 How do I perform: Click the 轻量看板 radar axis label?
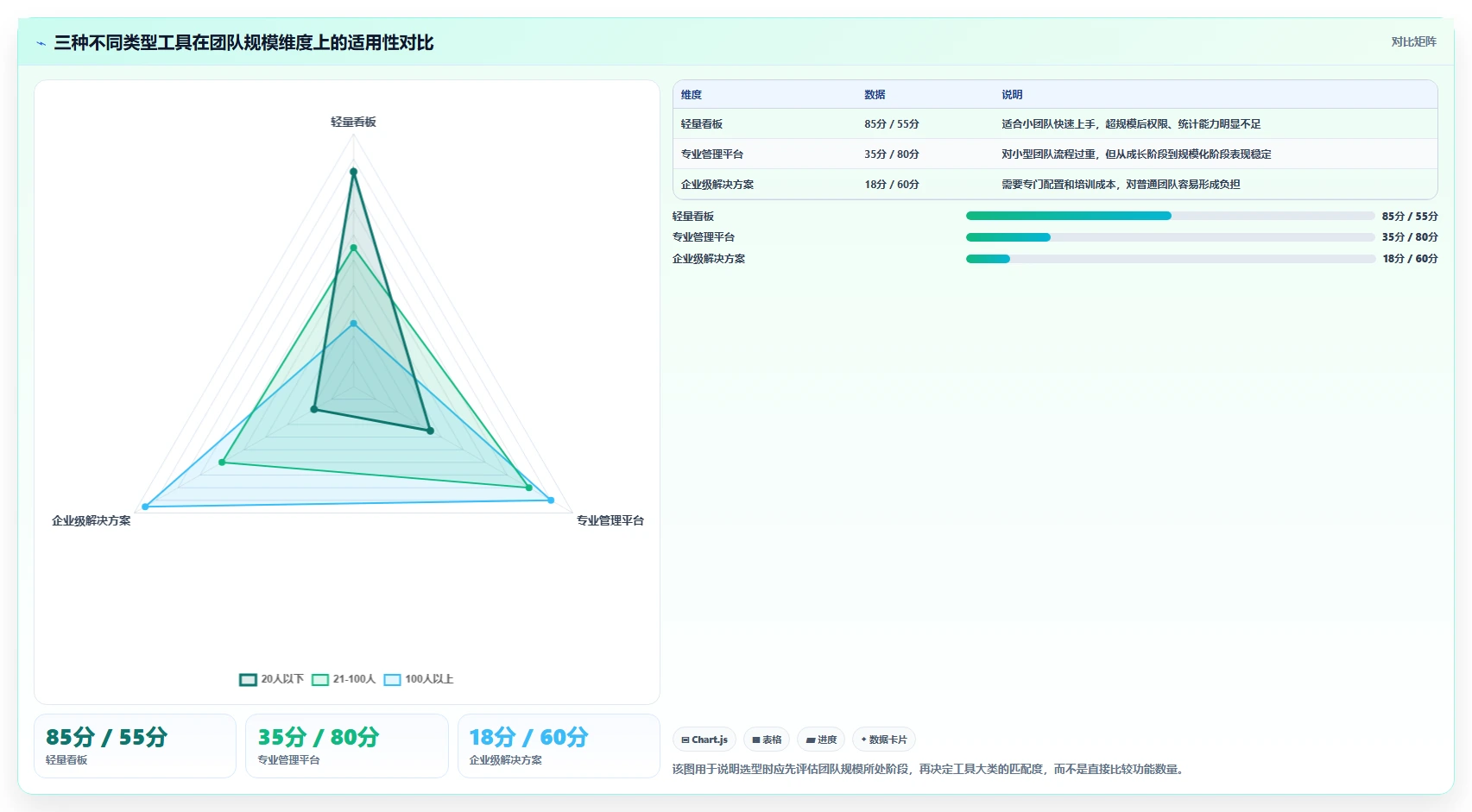coord(353,123)
